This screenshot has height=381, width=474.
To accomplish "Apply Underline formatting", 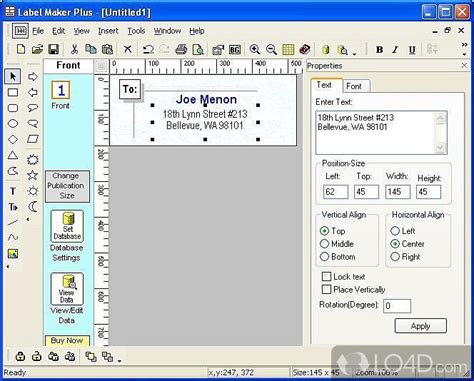I will pyautogui.click(x=412, y=49).
